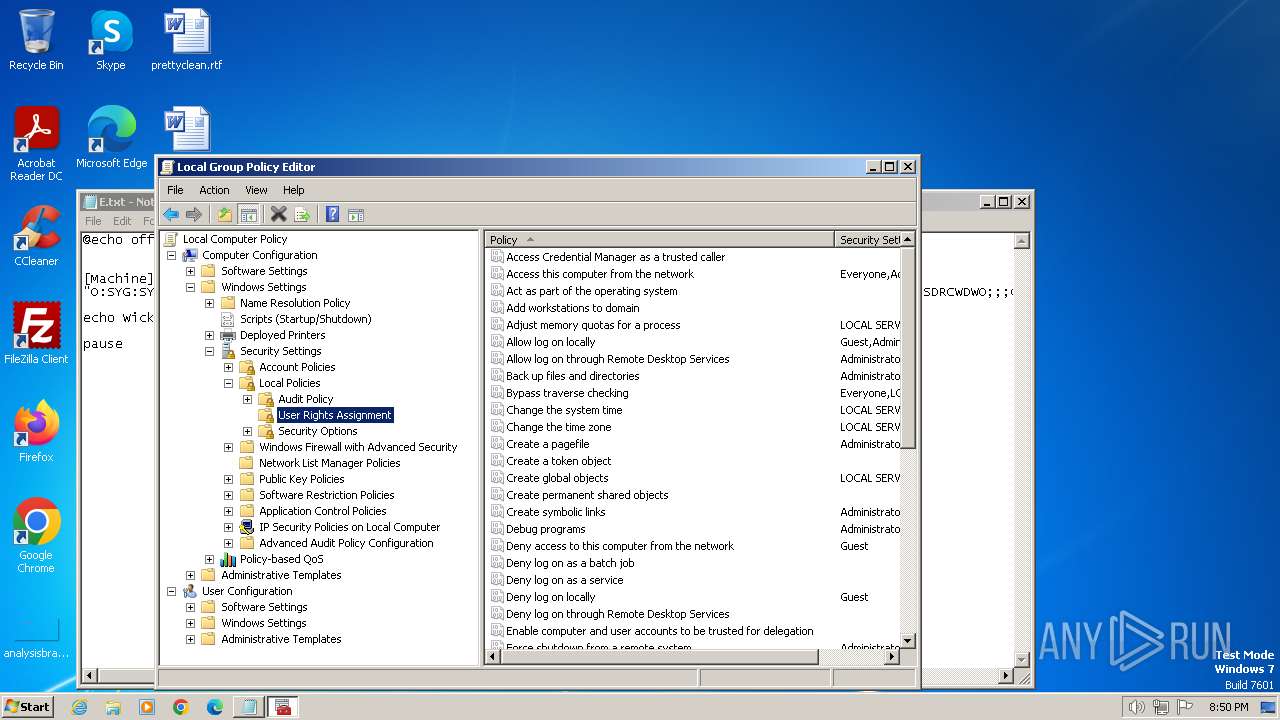Select Acrobat Reader DC desktop icon
1280x720 pixels.
pyautogui.click(x=36, y=144)
